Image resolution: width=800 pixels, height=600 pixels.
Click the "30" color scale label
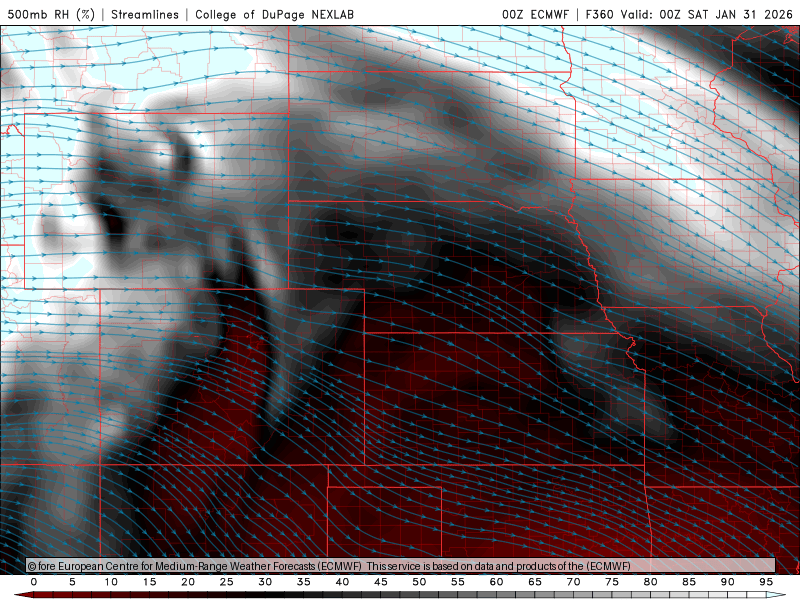(265, 582)
